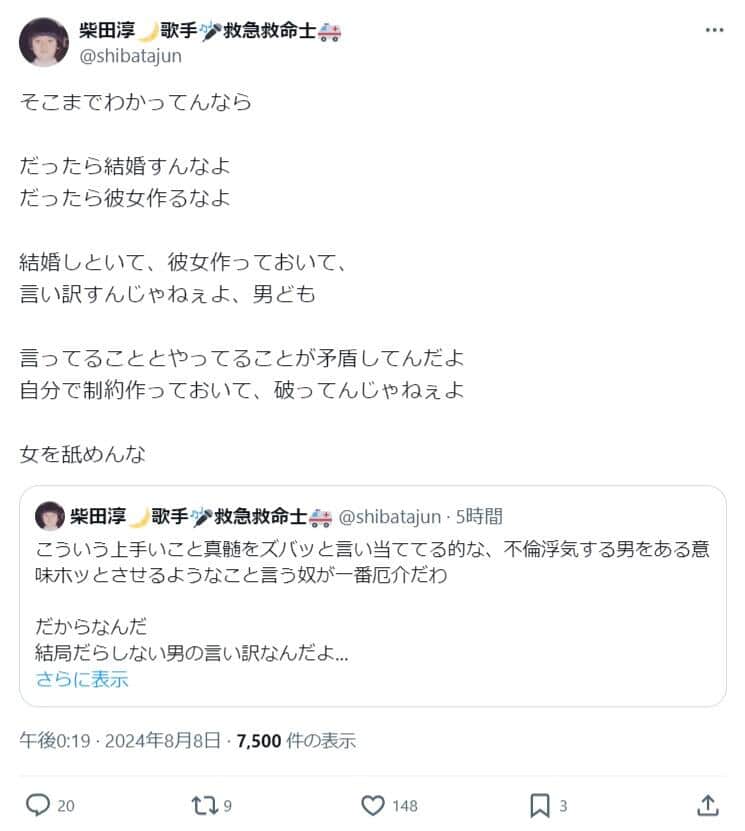This screenshot has height=831, width=745.
Task: Like the tweet
Action: pyautogui.click(x=373, y=803)
